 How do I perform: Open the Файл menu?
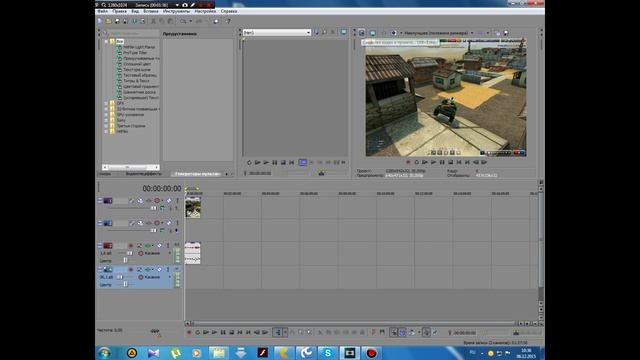coord(103,11)
